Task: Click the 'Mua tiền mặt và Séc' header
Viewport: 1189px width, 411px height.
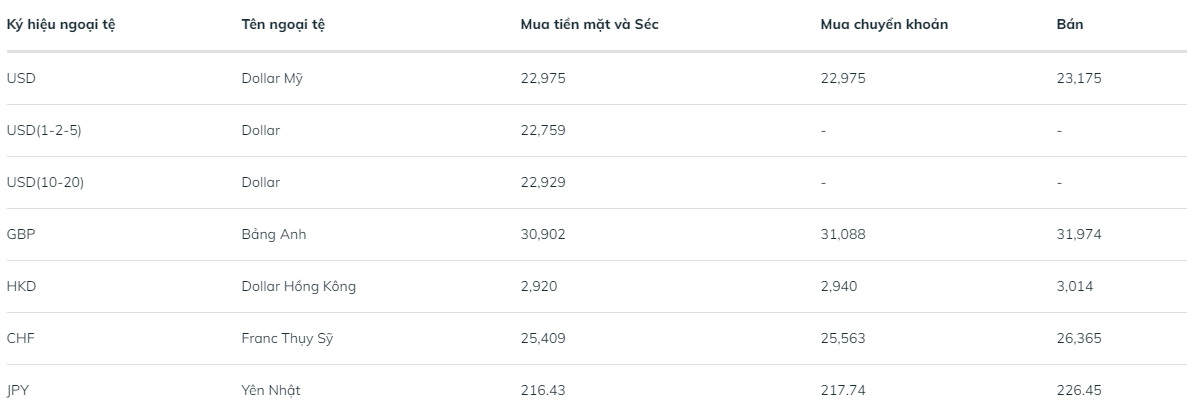Action: point(589,25)
